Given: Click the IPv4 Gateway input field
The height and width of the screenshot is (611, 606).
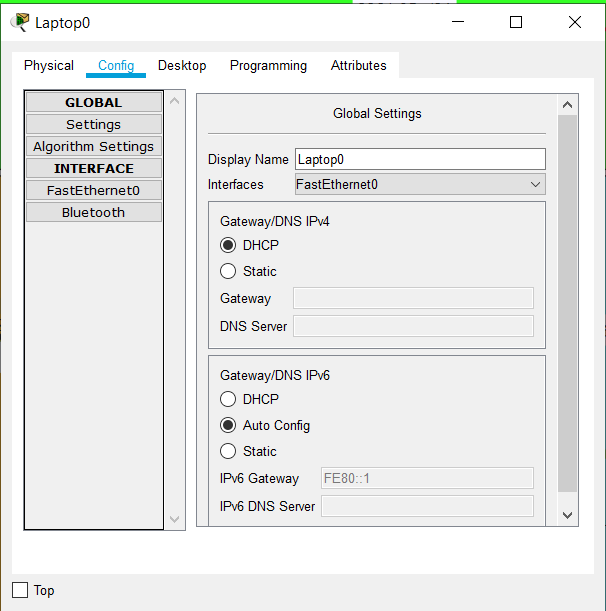Looking at the screenshot, I should pos(413,298).
